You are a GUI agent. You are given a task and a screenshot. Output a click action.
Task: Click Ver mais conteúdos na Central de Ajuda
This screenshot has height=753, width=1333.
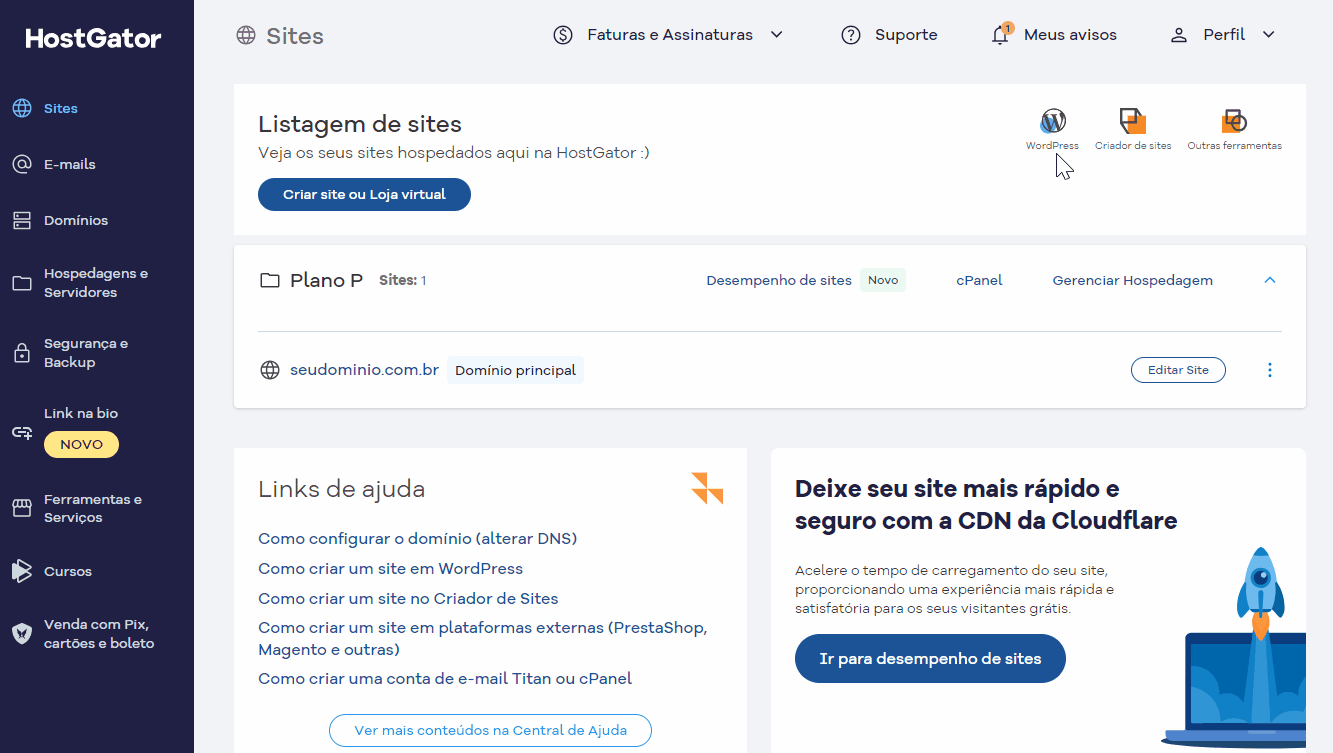click(490, 730)
